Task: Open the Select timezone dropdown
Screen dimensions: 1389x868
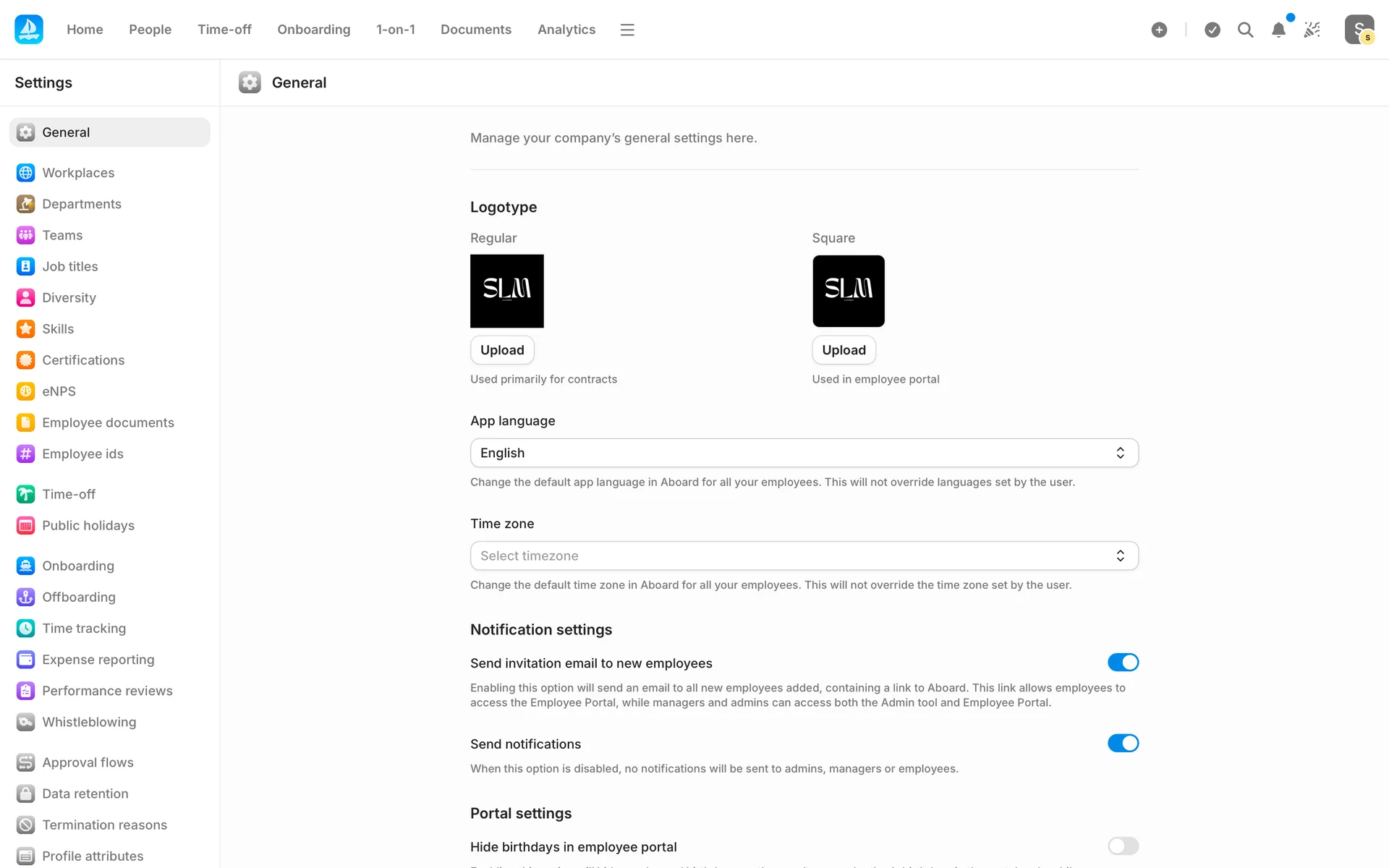Action: (x=804, y=556)
